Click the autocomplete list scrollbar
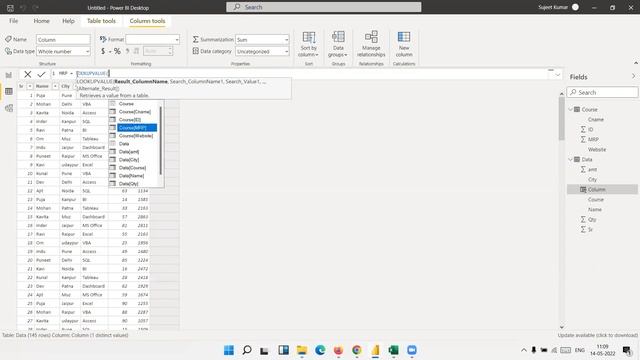Viewport: 640px width, 360px height. tap(161, 141)
